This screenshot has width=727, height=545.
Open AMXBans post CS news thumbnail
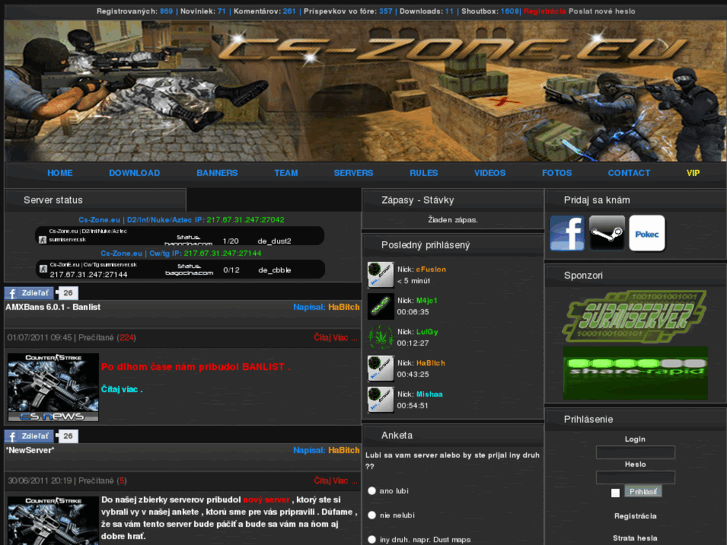click(53, 387)
